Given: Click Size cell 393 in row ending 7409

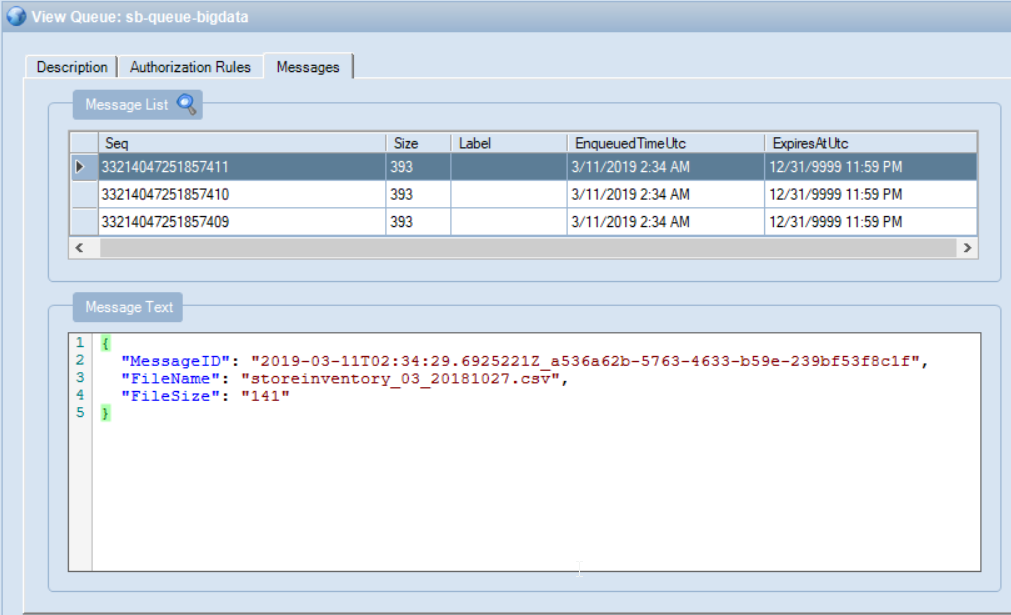Looking at the screenshot, I should (x=418, y=222).
